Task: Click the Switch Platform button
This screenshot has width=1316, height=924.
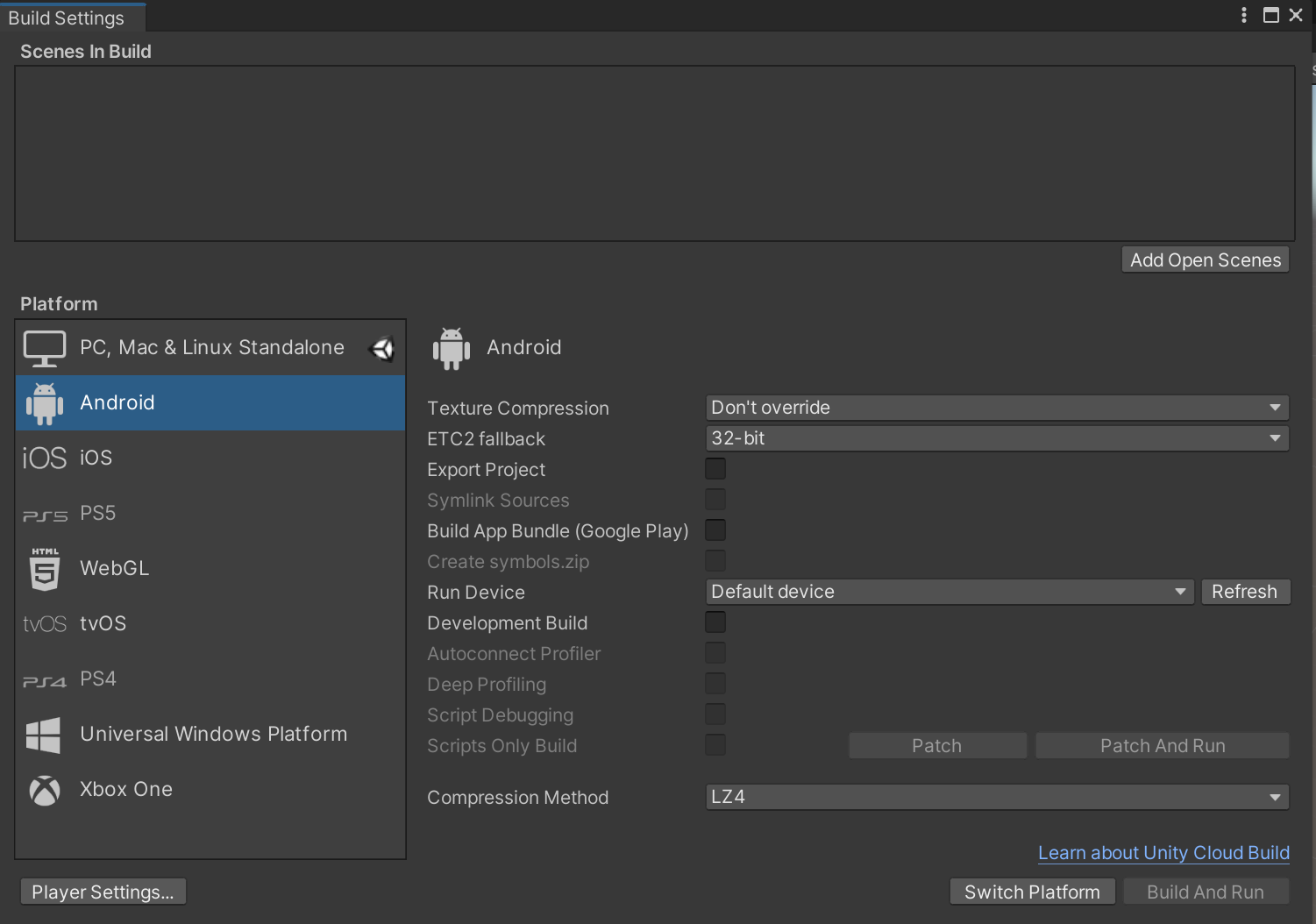Action: pyautogui.click(x=1033, y=892)
